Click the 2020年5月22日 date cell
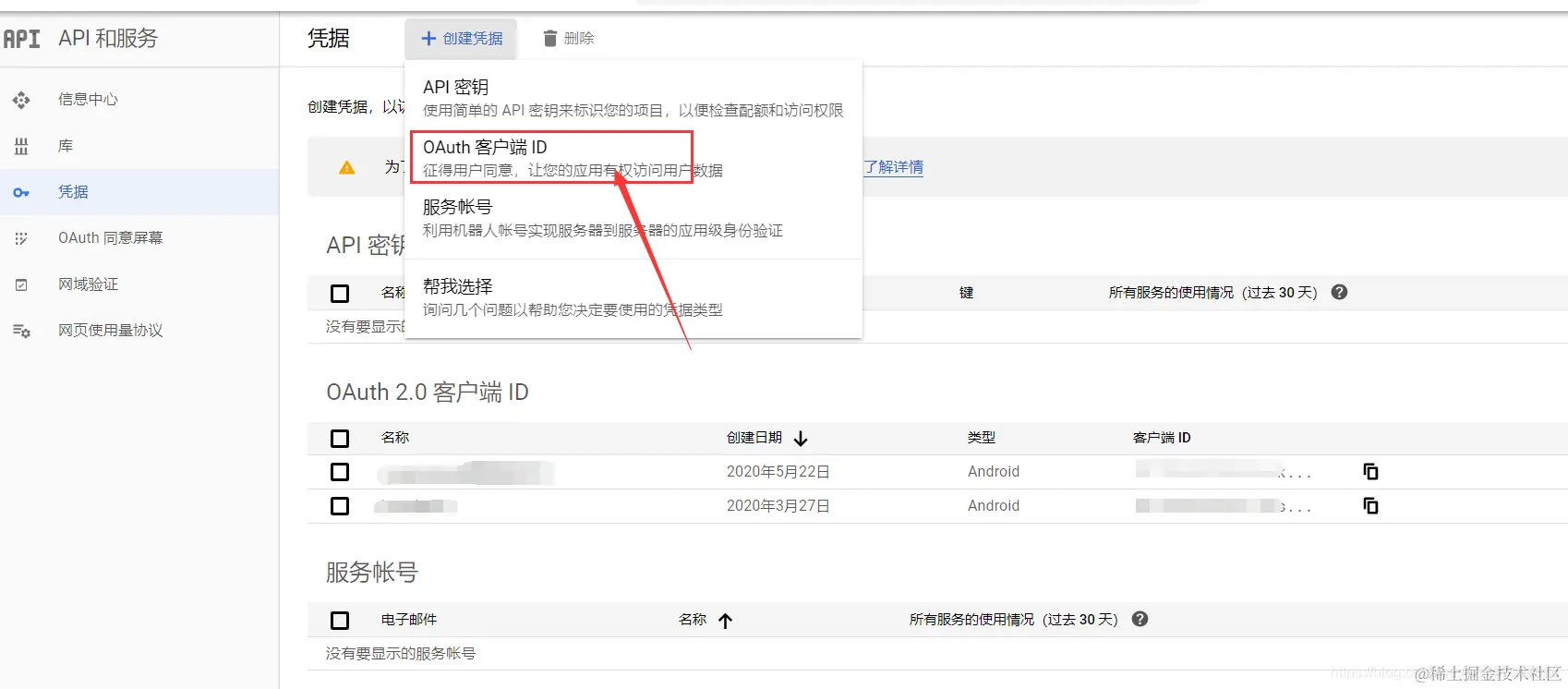This screenshot has width=1568, height=689. (778, 472)
